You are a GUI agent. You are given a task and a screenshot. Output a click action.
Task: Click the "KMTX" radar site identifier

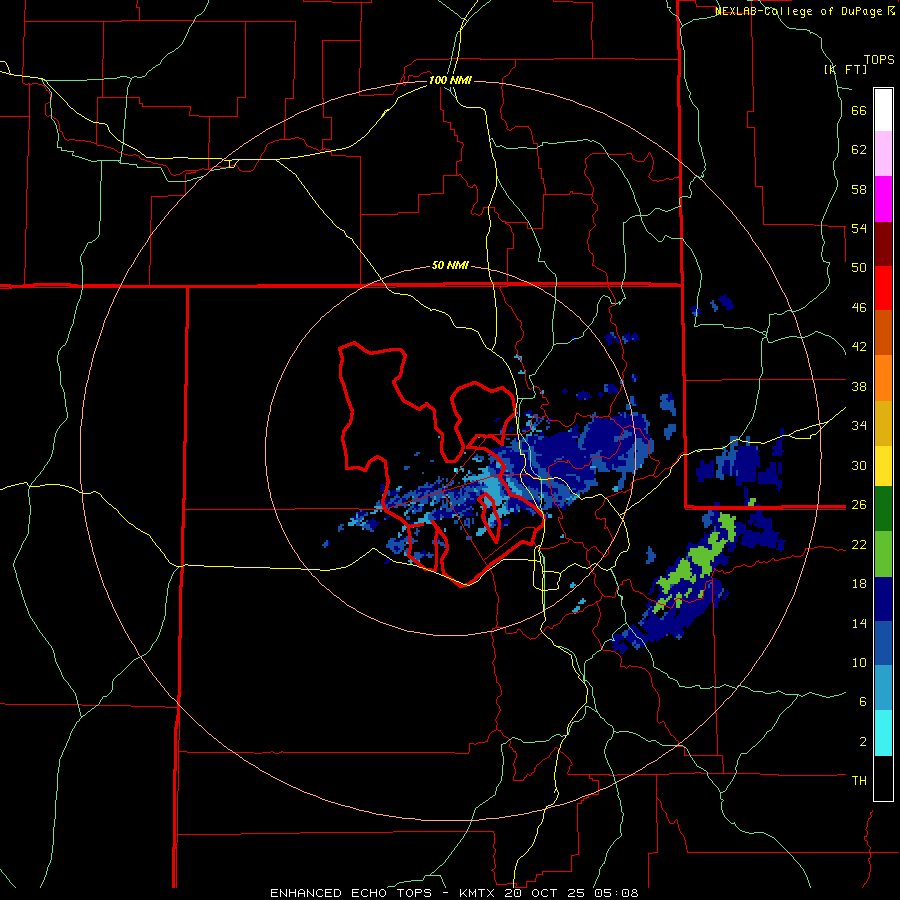[476, 893]
